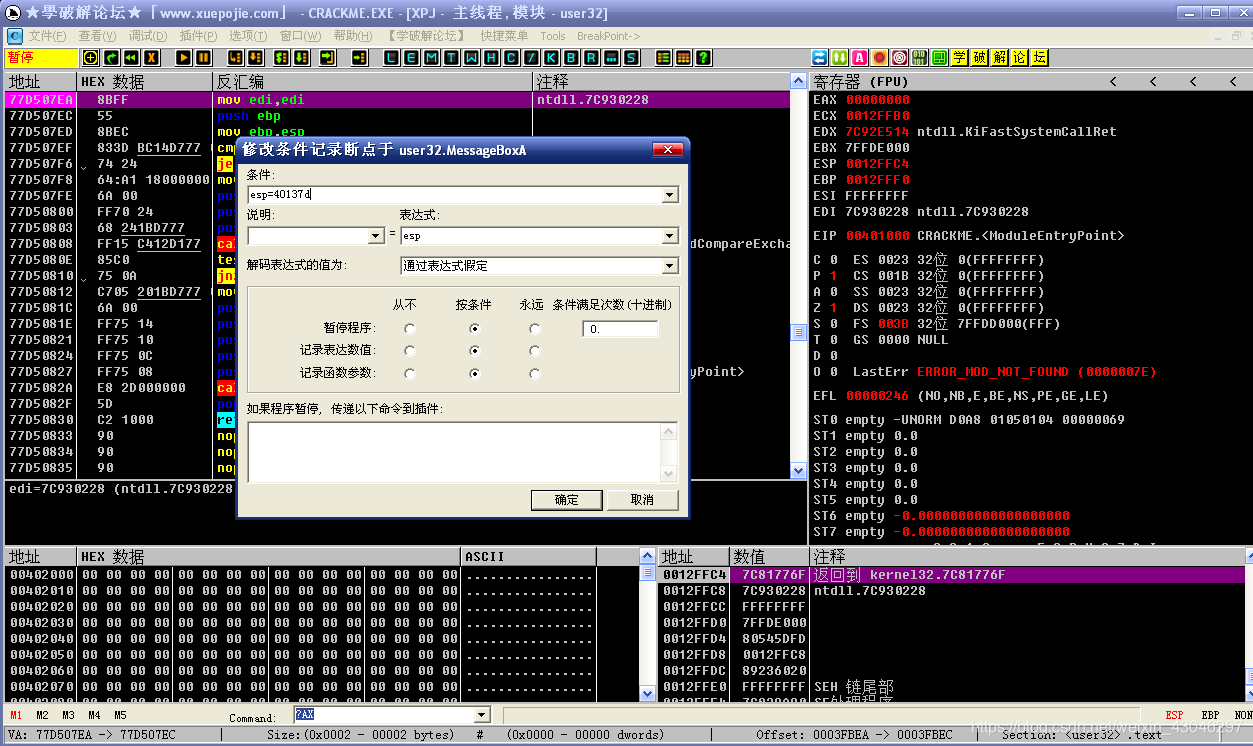Open the 选项(T) menu
The image size is (1253, 746).
tap(248, 36)
